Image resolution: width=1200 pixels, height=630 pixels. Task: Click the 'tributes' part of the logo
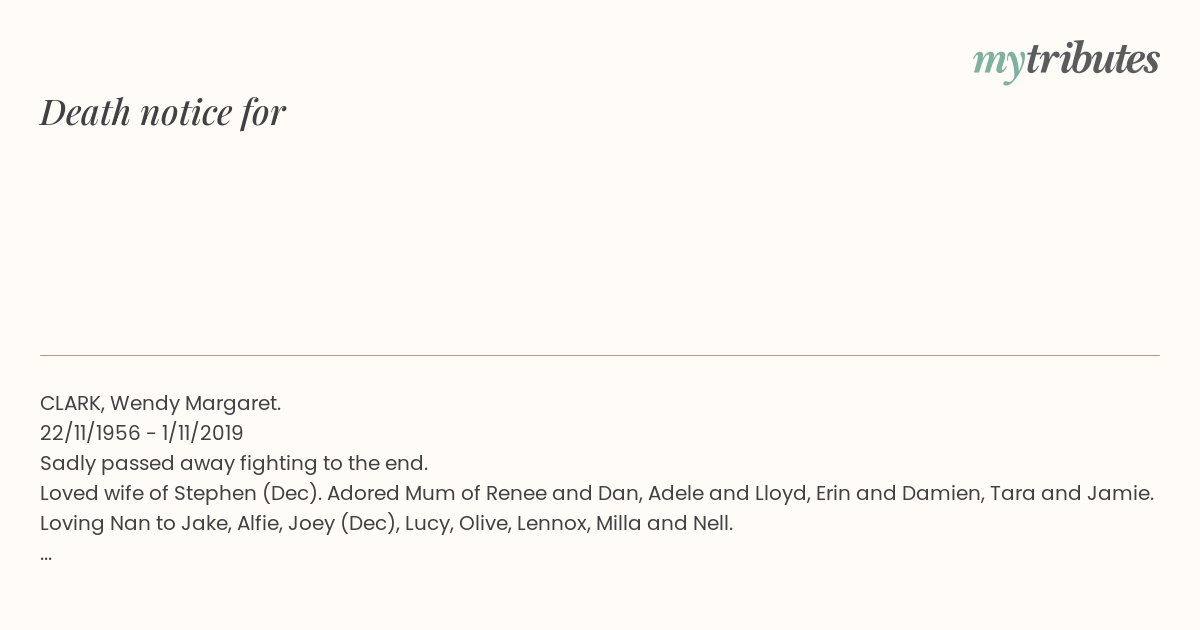pyautogui.click(x=1093, y=59)
